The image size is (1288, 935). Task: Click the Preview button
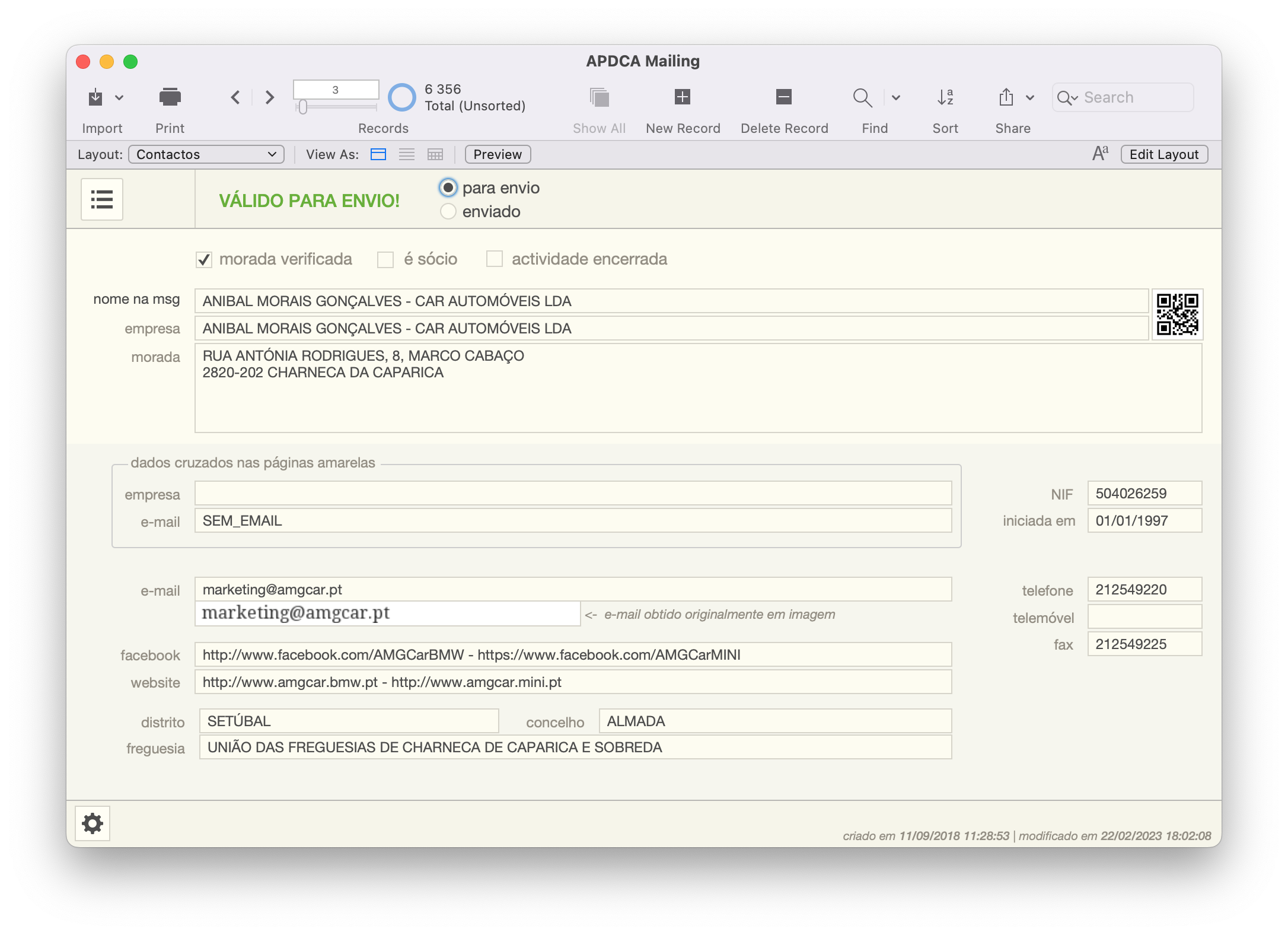tap(498, 154)
